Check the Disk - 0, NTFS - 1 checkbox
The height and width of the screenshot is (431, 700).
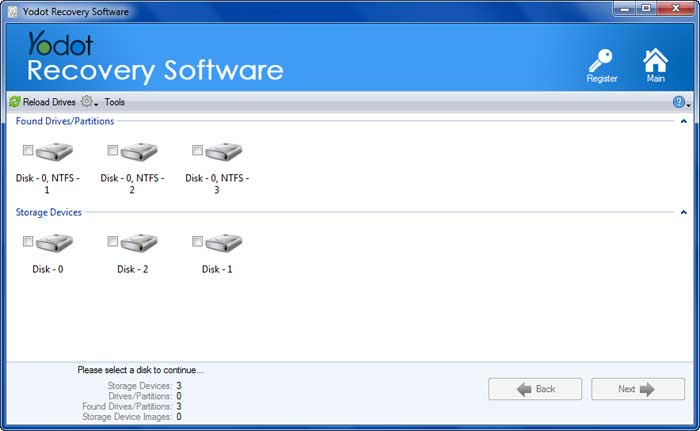tap(28, 150)
